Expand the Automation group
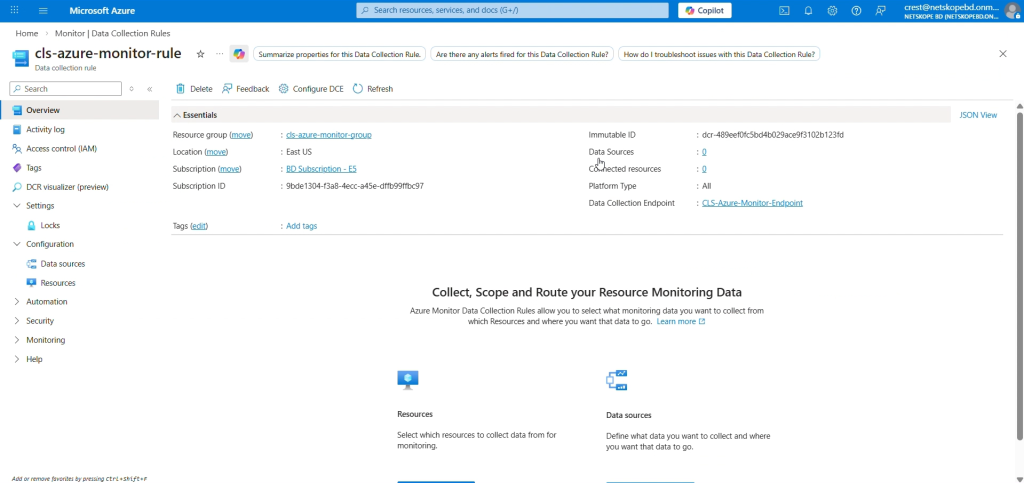Screen dimensions: 1024x483 point(17,302)
